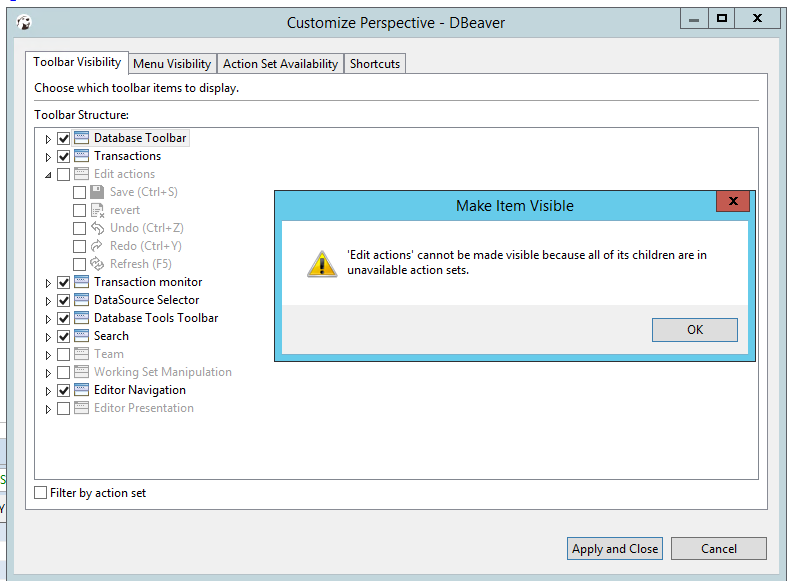
Task: Check the Undo (Ctrl+Z) checkbox
Action: click(79, 229)
